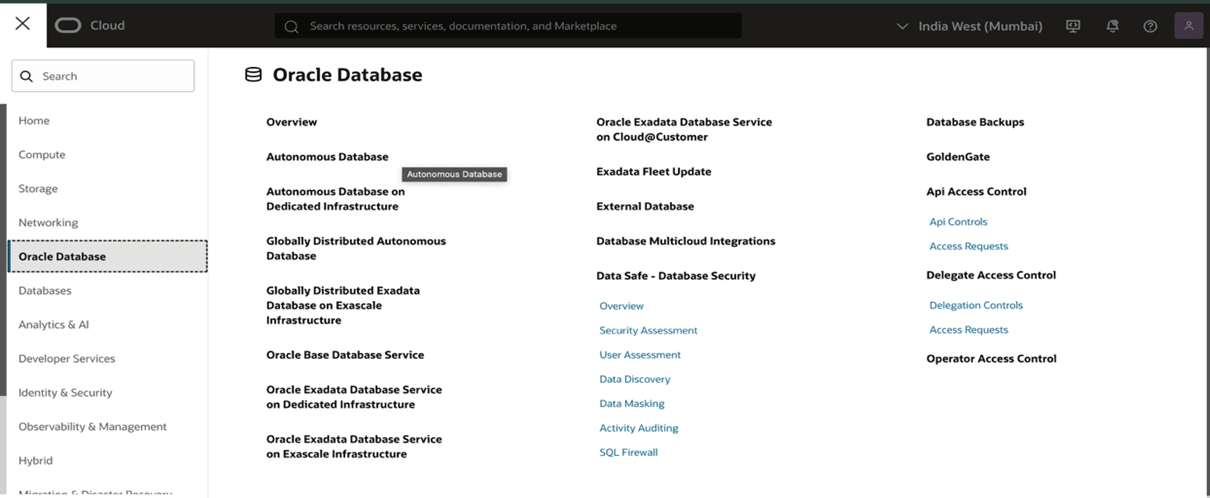Open Exadata Database Service on Cloud@Customer
Image resolution: width=1210 pixels, height=498 pixels.
click(x=684, y=129)
